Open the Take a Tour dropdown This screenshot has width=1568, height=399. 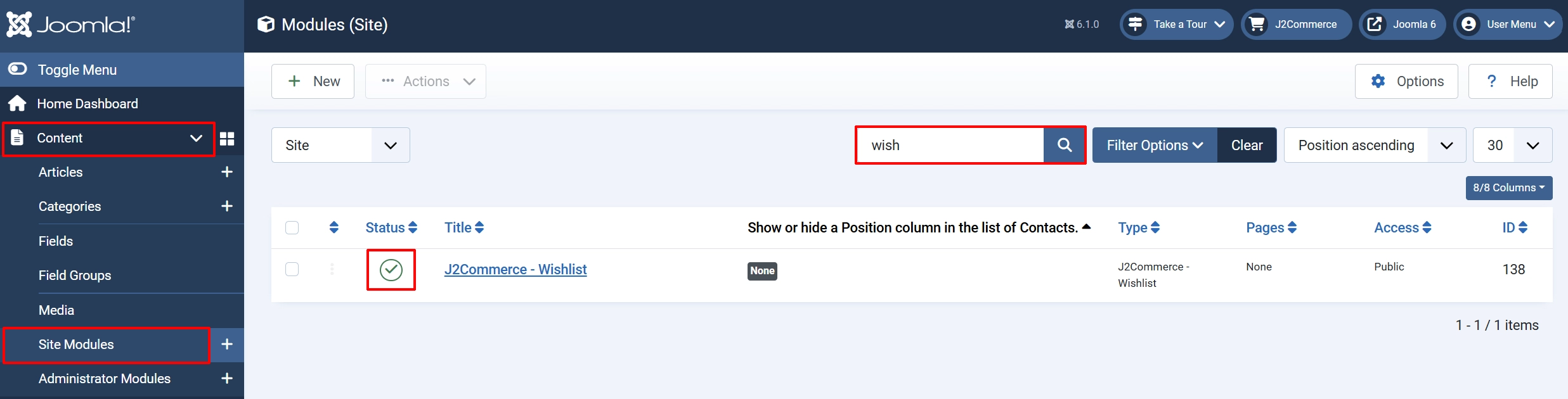[x=1176, y=25]
